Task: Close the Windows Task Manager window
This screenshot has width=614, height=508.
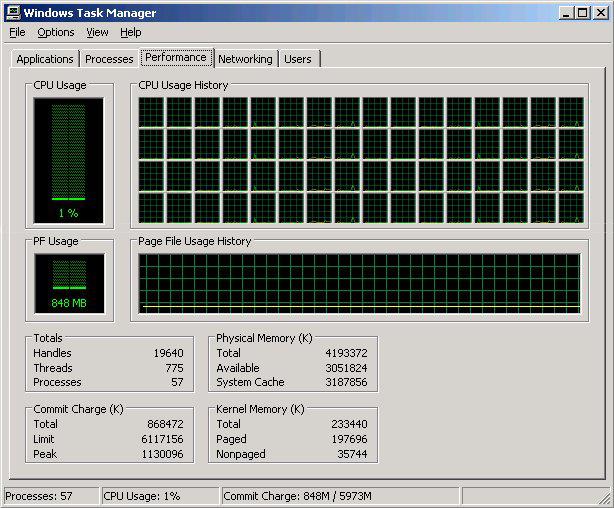Action: tap(599, 13)
